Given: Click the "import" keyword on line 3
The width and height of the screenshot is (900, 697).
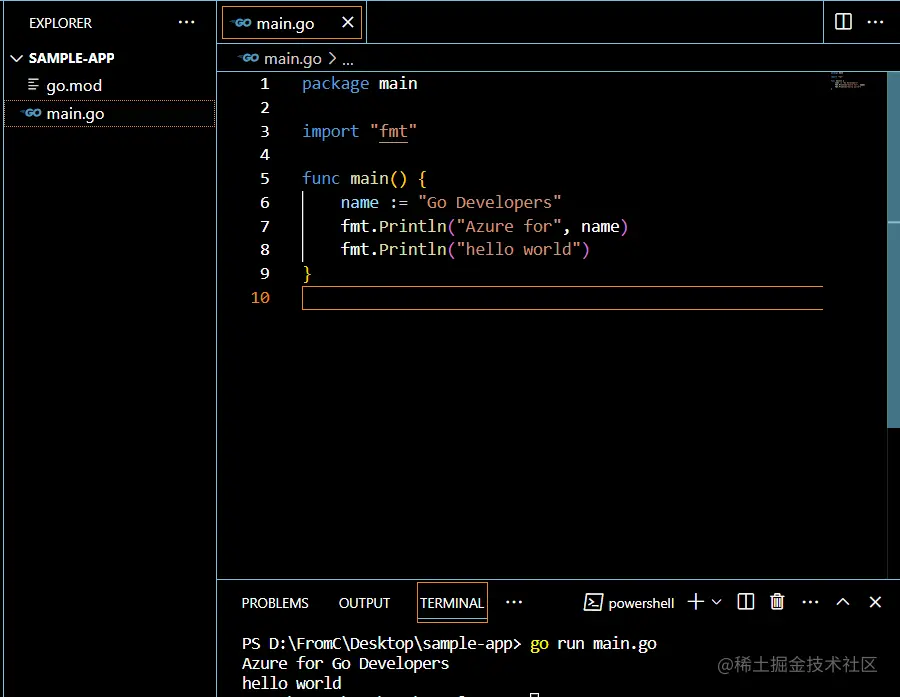Looking at the screenshot, I should pos(331,131).
